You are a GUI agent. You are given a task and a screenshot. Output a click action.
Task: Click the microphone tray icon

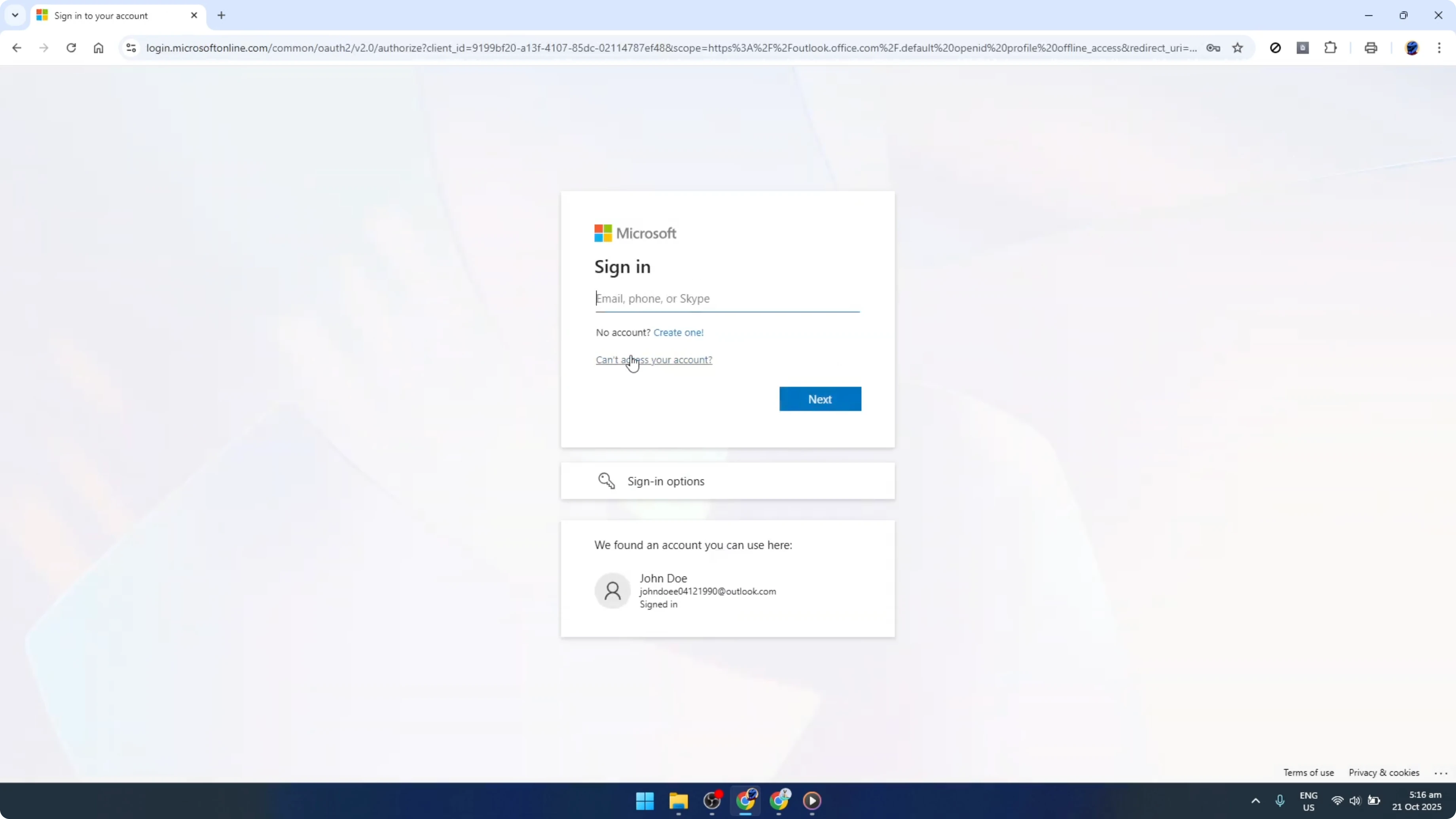coord(1280,801)
